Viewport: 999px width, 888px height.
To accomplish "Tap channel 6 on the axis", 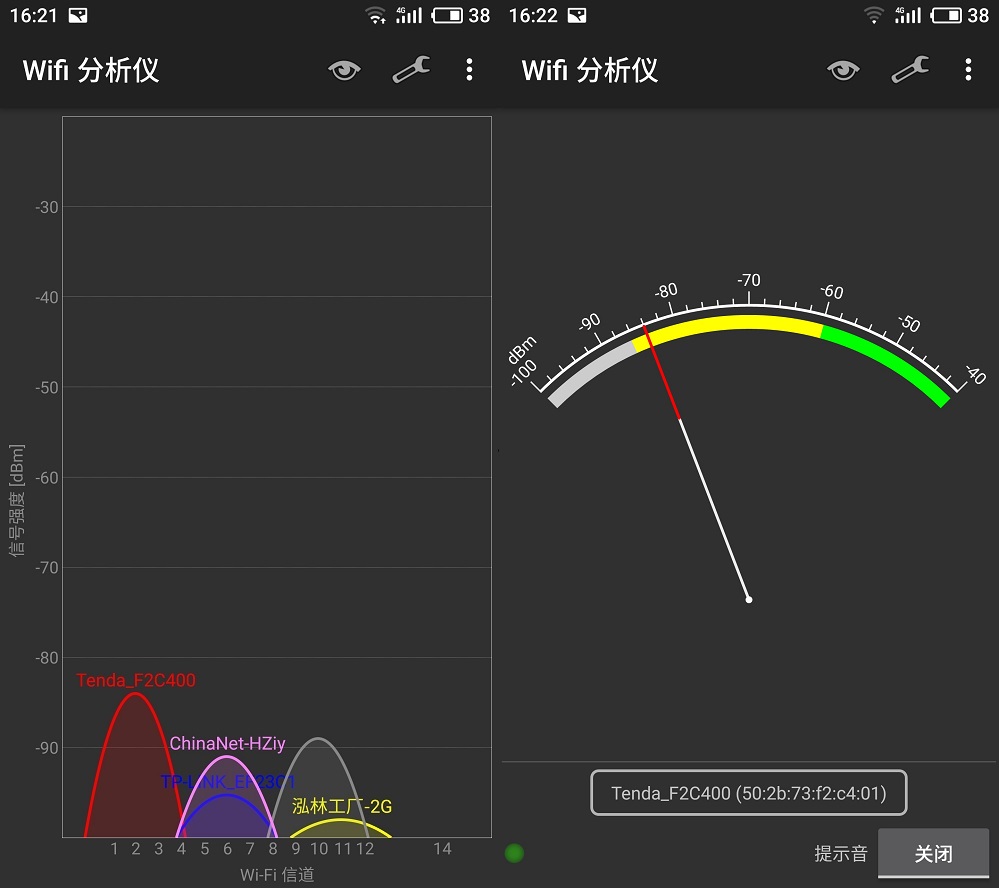I will tap(227, 849).
